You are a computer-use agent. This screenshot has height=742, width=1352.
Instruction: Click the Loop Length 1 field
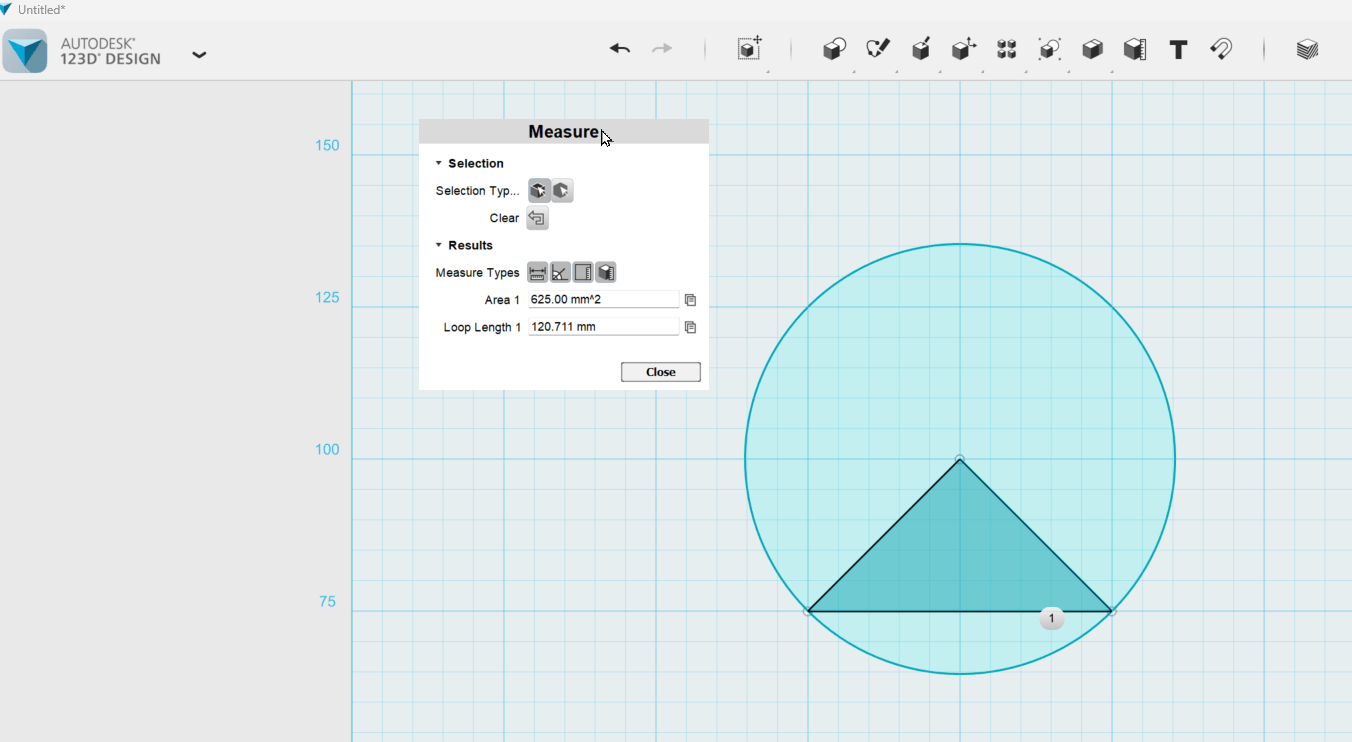coord(604,327)
